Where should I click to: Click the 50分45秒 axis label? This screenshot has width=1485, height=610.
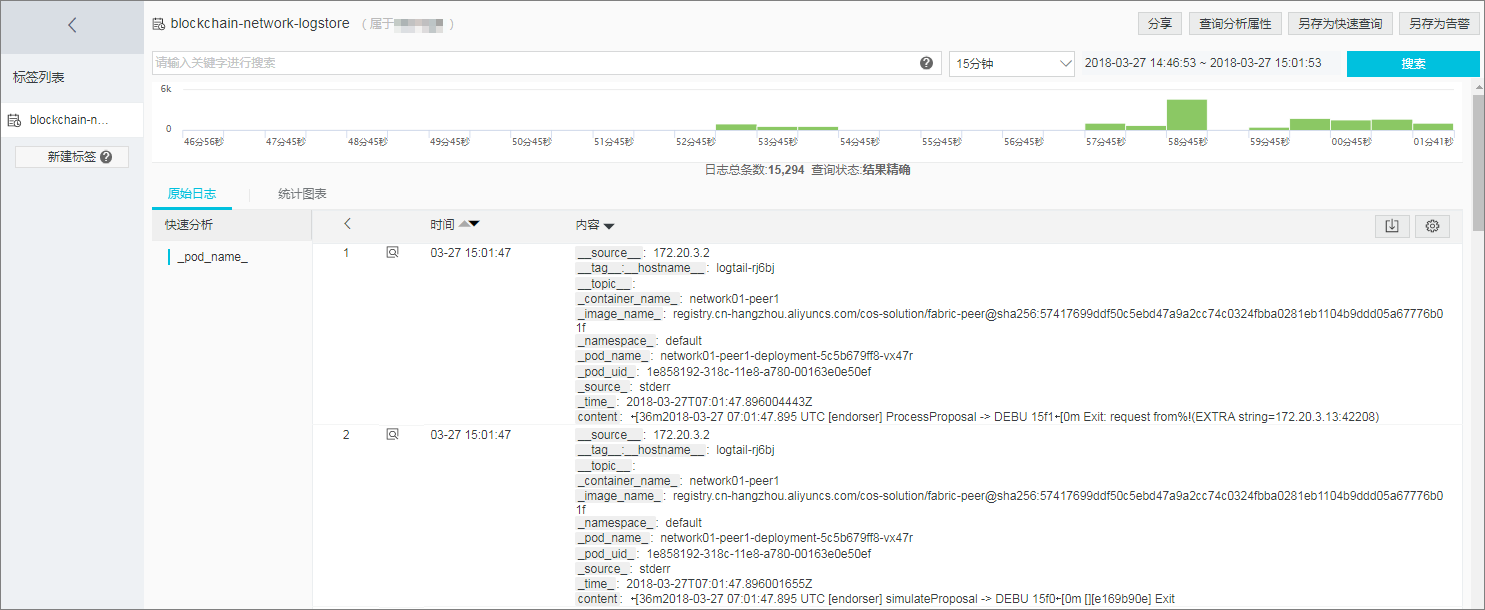(x=532, y=142)
